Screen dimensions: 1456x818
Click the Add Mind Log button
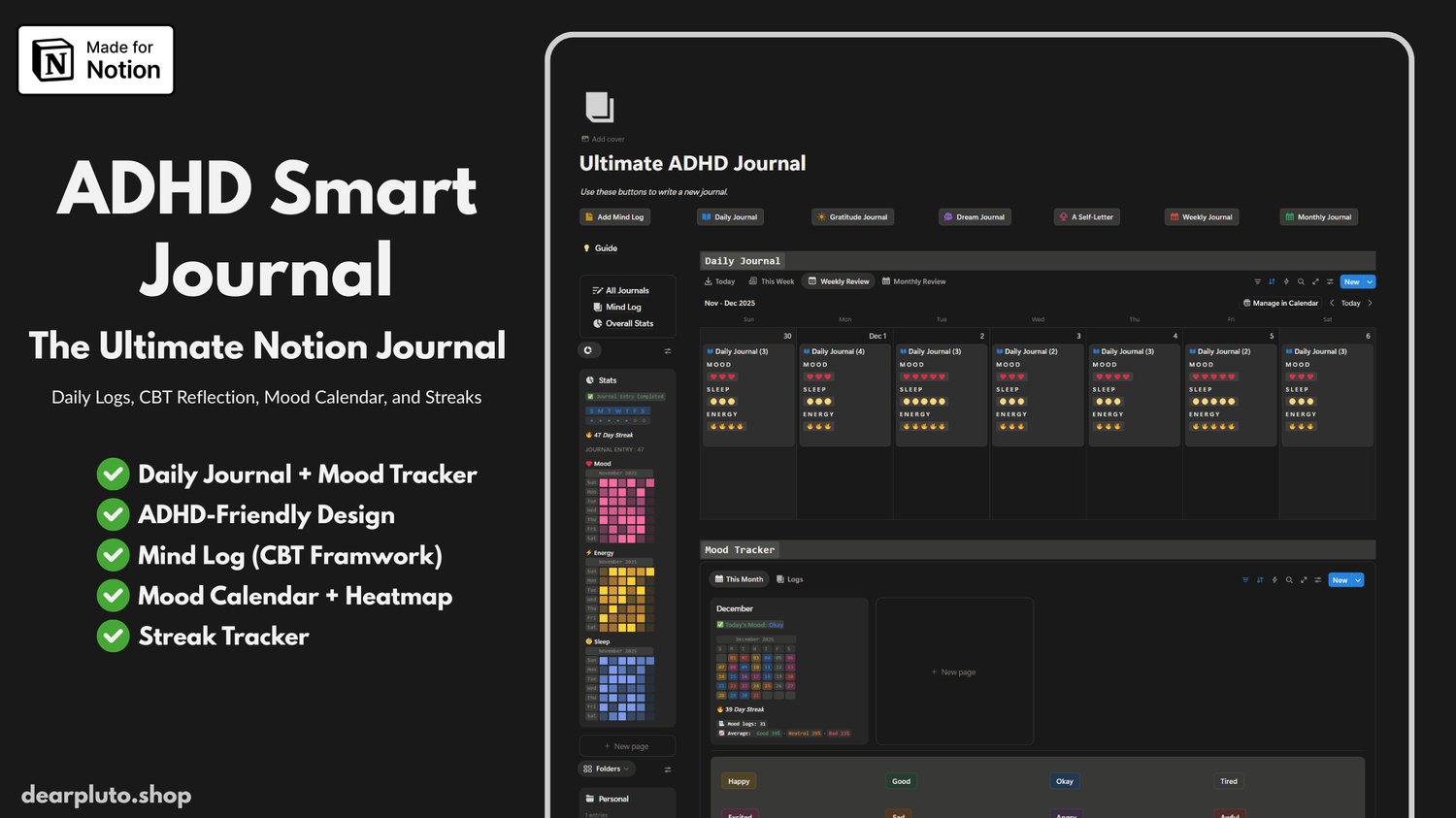[x=614, y=217]
